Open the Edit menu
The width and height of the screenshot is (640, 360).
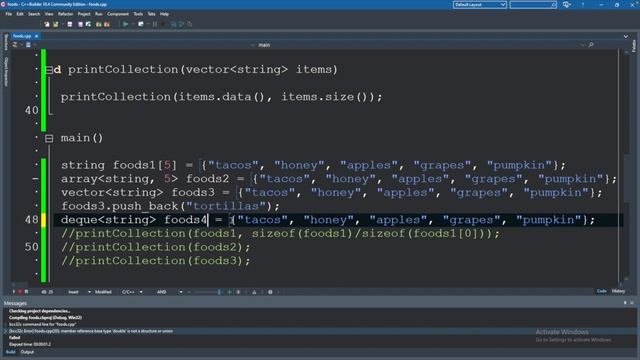20,14
